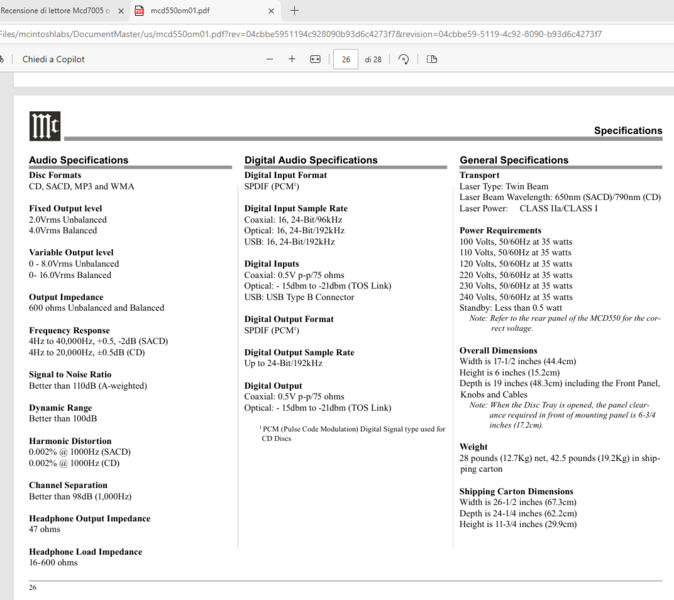Viewport: 674px width, 600px height.
Task: Click the Chiedi a Copilot button
Action: (53, 59)
